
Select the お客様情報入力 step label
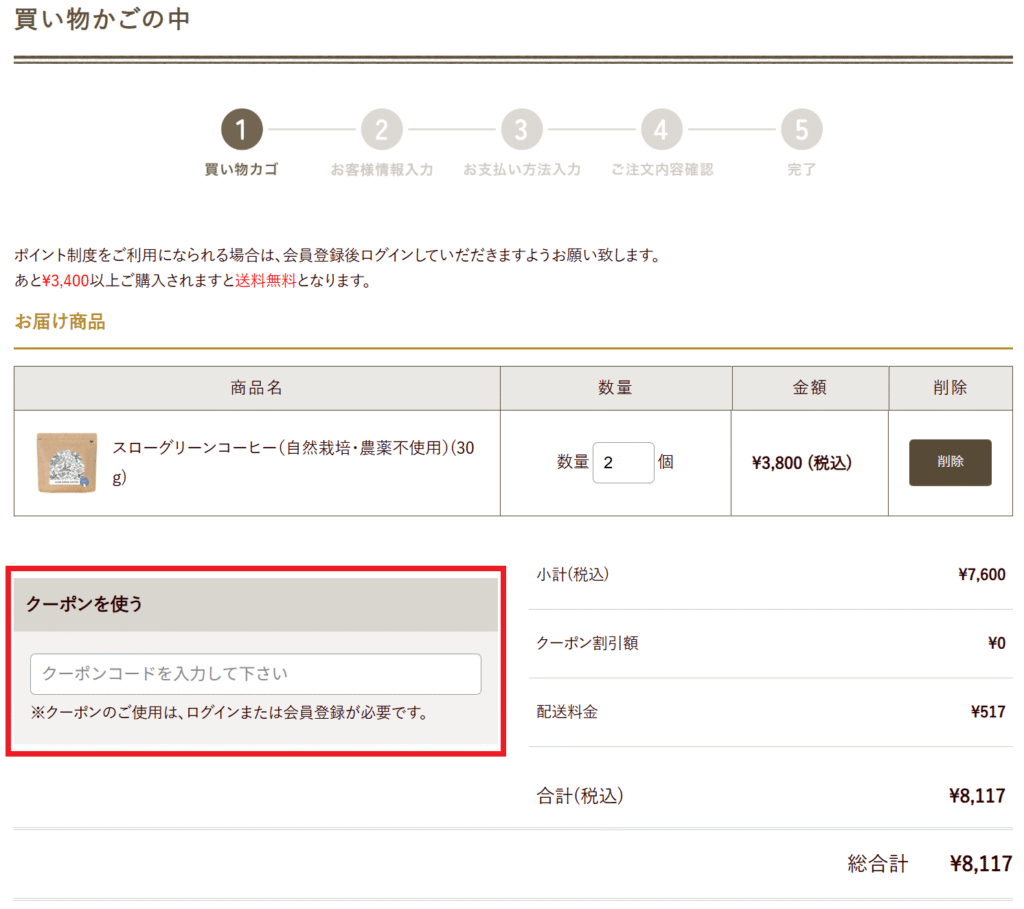[x=381, y=170]
